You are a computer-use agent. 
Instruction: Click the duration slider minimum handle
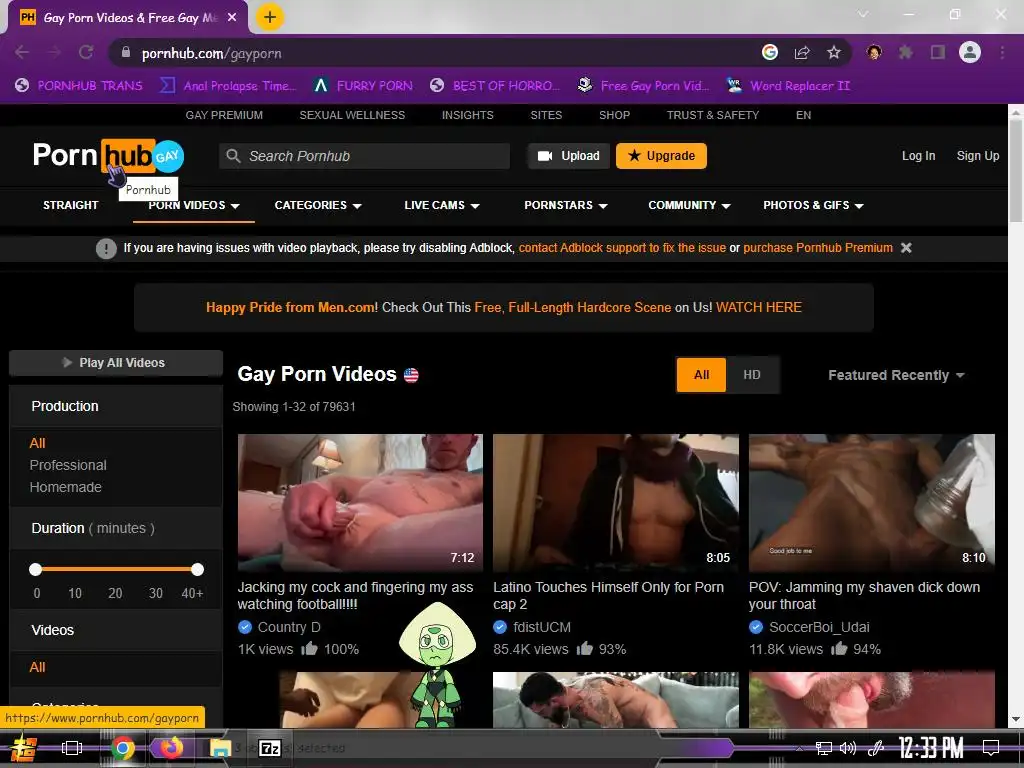(x=35, y=569)
